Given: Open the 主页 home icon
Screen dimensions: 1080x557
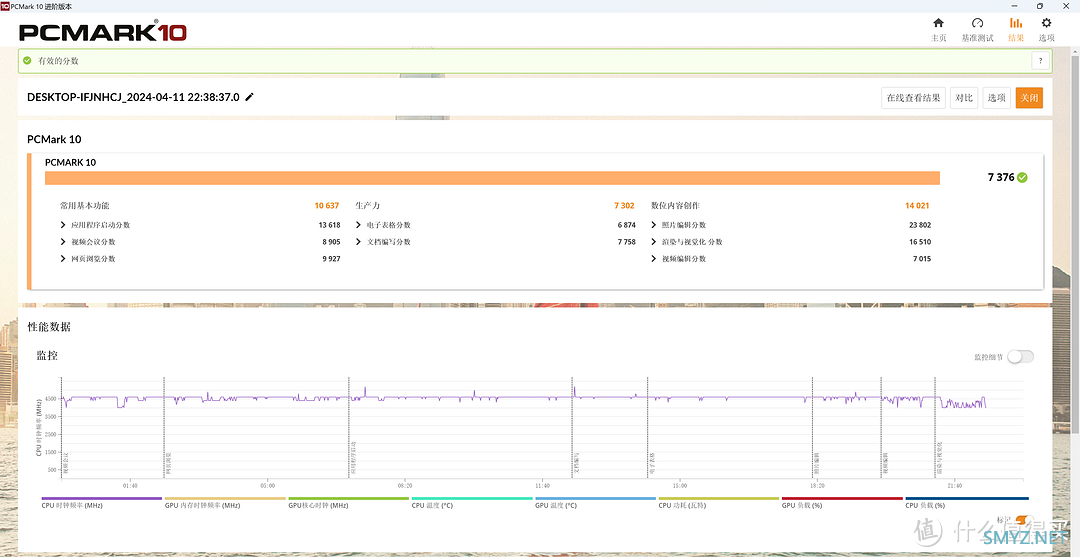Looking at the screenshot, I should pos(938,23).
